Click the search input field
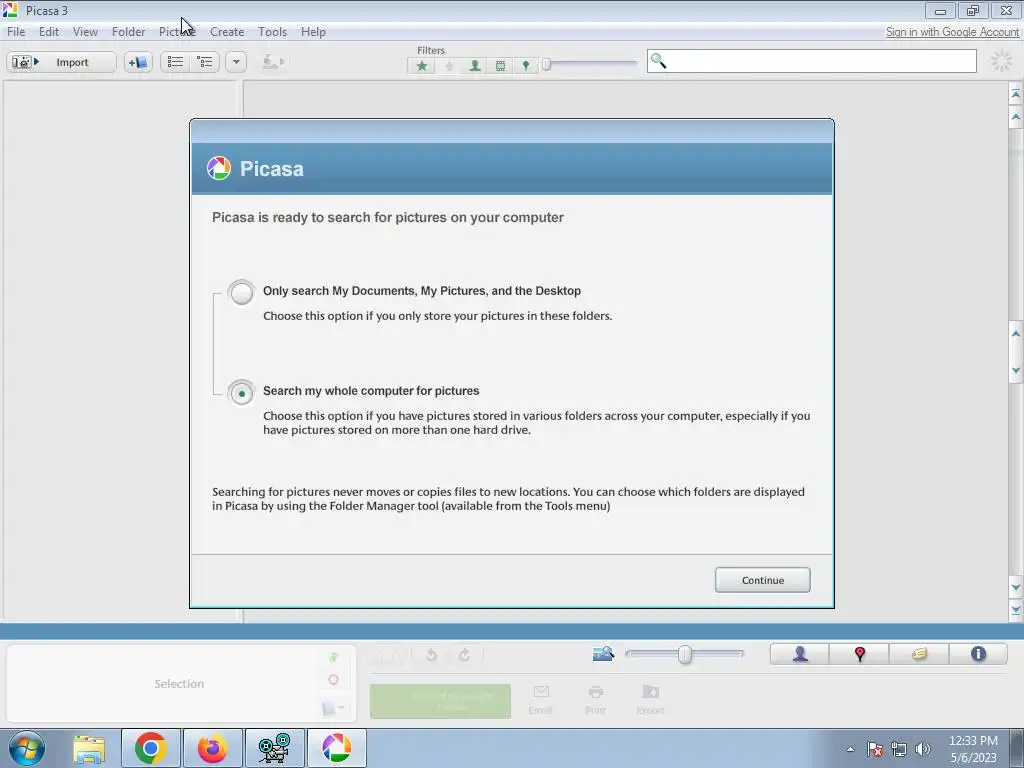 tap(812, 61)
